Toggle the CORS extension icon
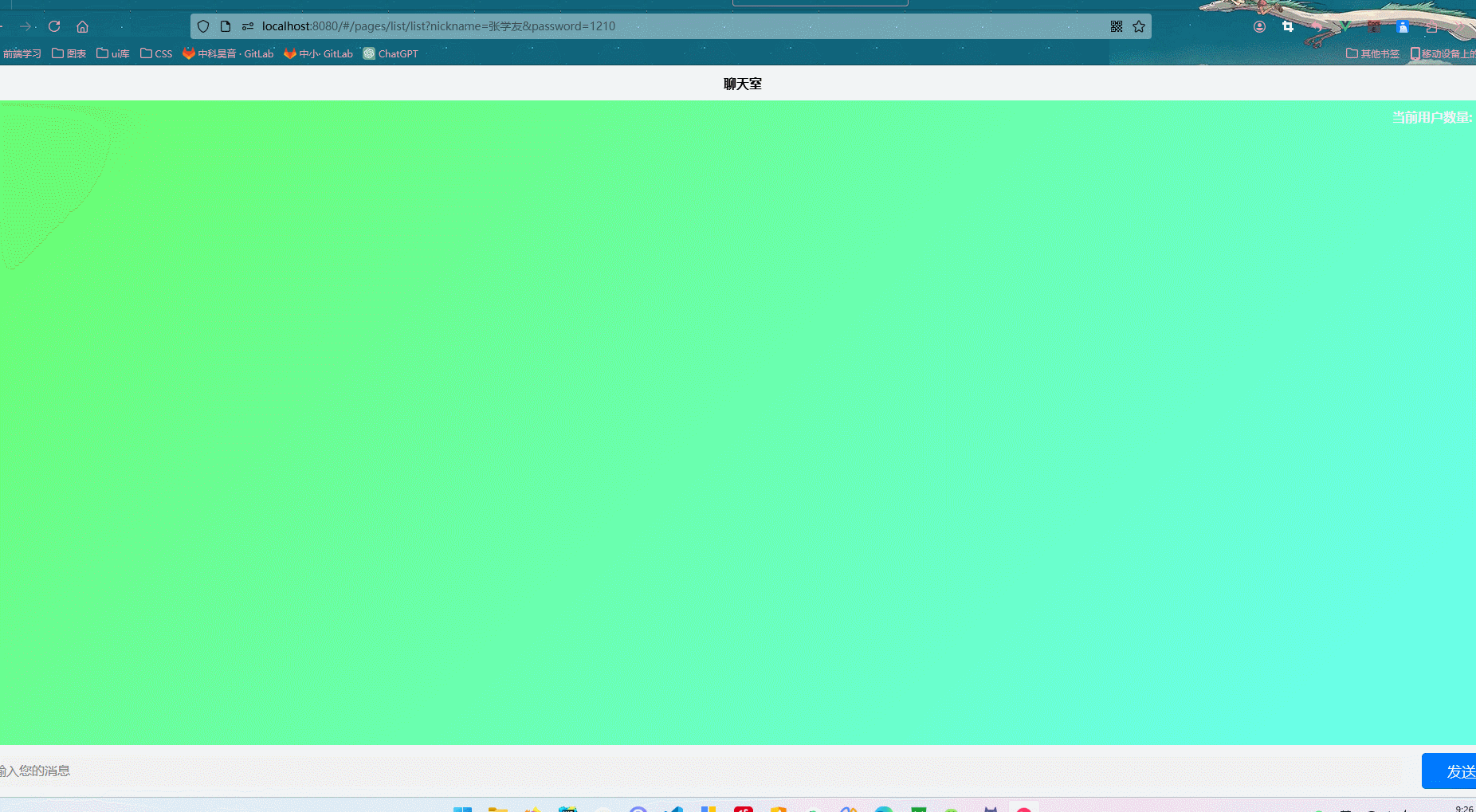The height and width of the screenshot is (812, 1476). (x=1374, y=26)
